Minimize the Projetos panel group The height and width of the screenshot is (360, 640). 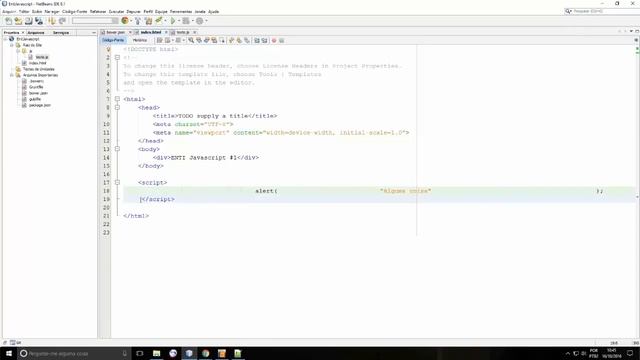[x=93, y=33]
